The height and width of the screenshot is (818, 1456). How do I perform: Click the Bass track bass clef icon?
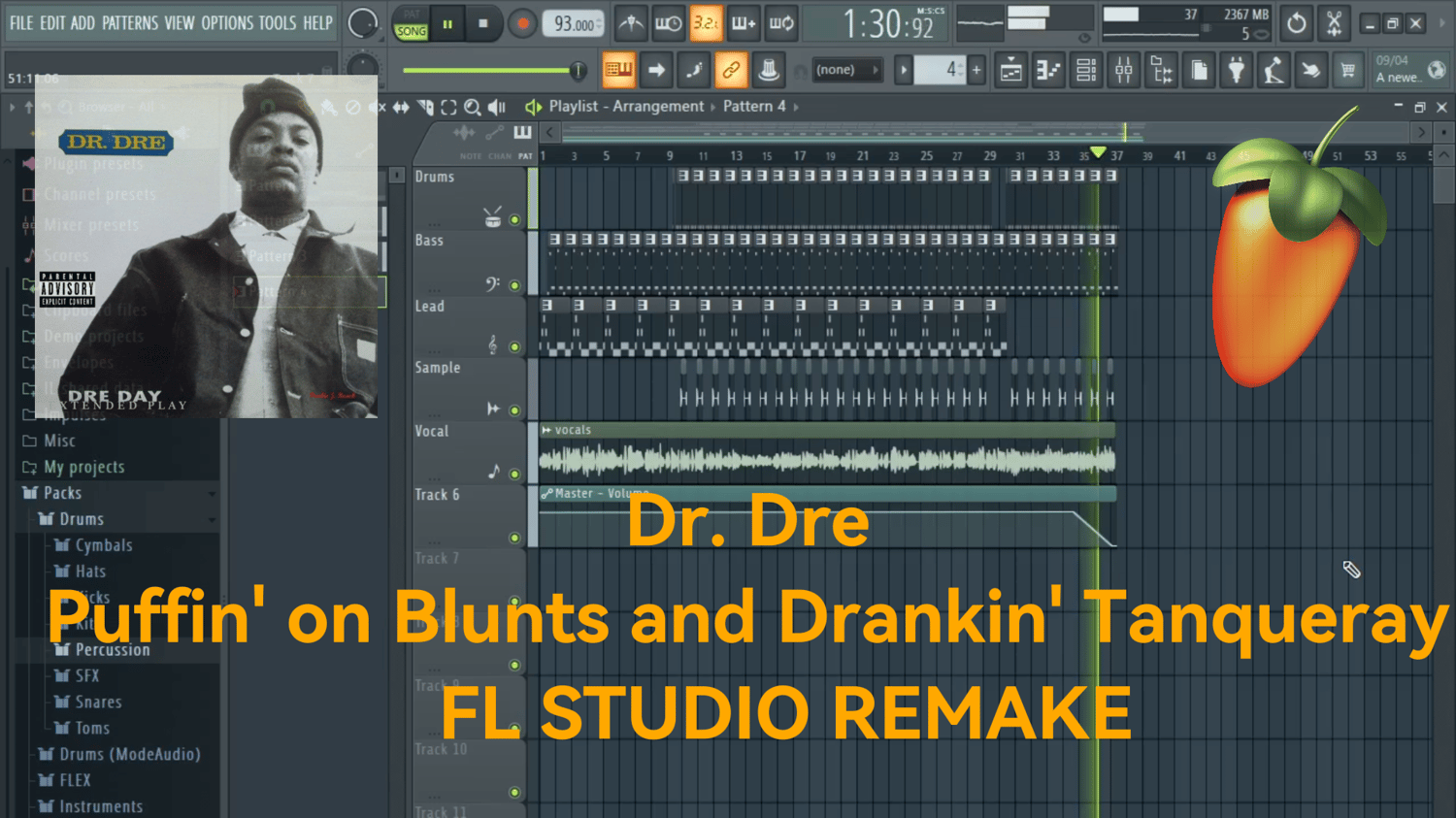(493, 283)
